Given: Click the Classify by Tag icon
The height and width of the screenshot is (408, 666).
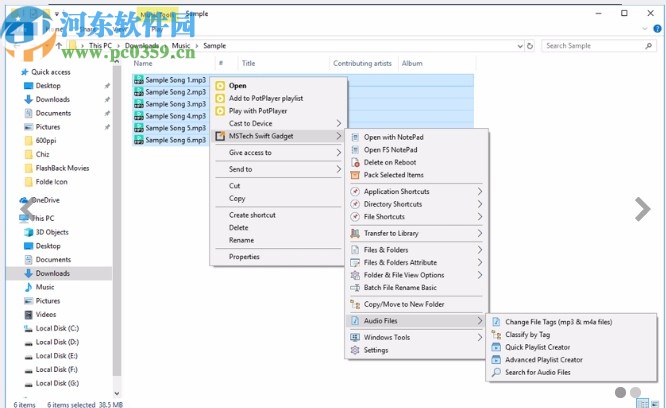Looking at the screenshot, I should (x=496, y=335).
